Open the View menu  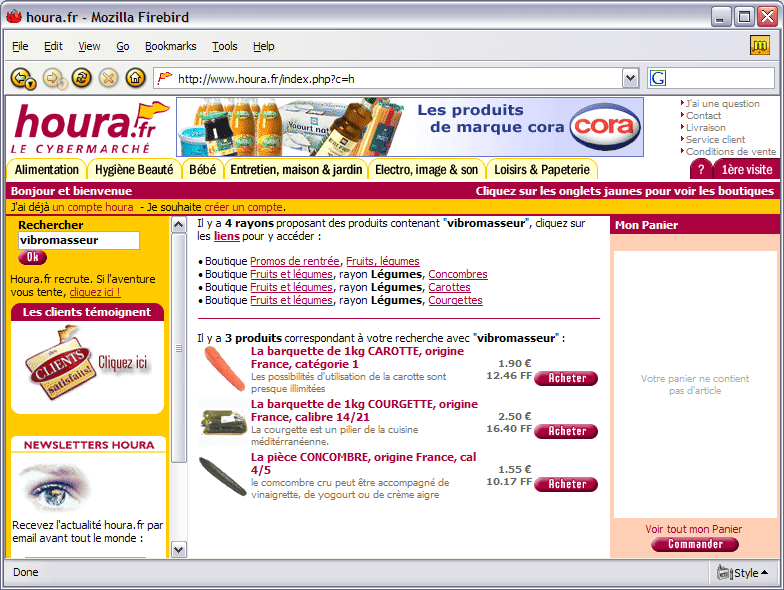[89, 46]
